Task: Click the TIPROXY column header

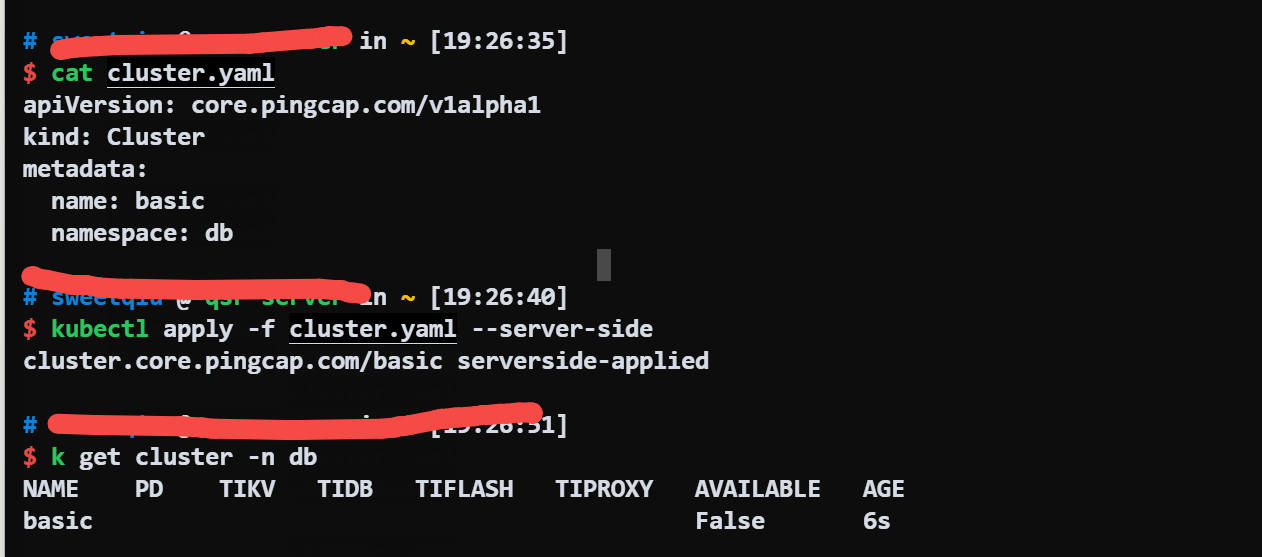Action: pos(604,489)
